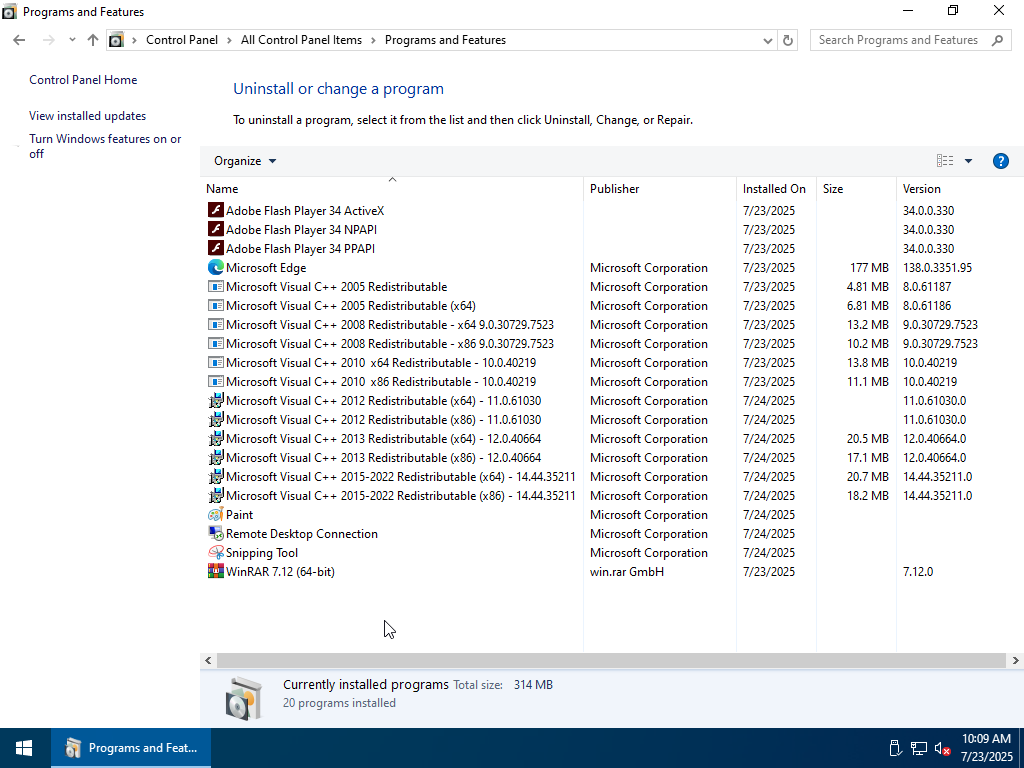This screenshot has width=1024, height=768.
Task: Click the Search Programs and Features box
Action: (898, 40)
